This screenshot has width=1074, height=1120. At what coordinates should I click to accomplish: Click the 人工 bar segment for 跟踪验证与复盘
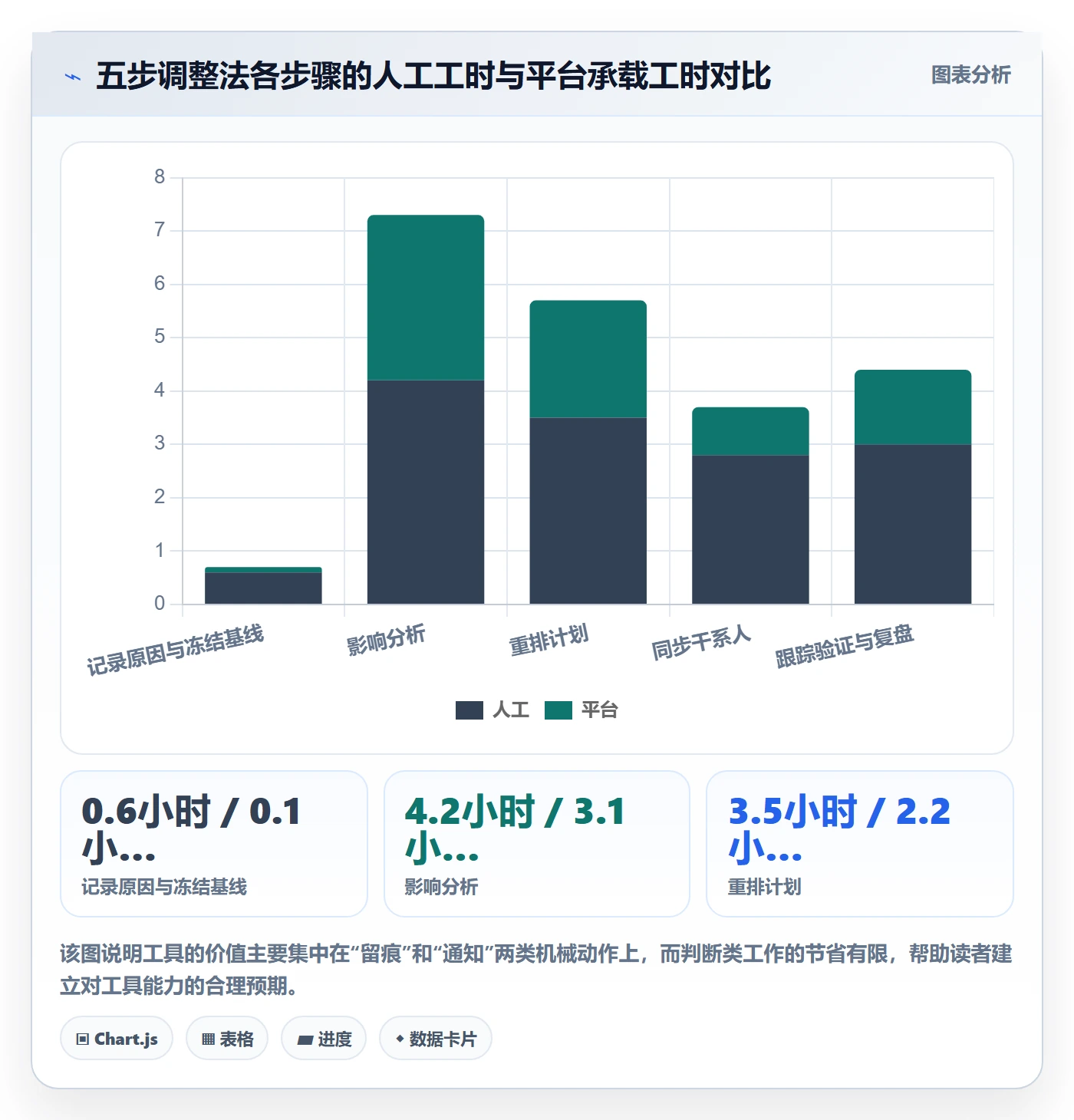coord(913,524)
